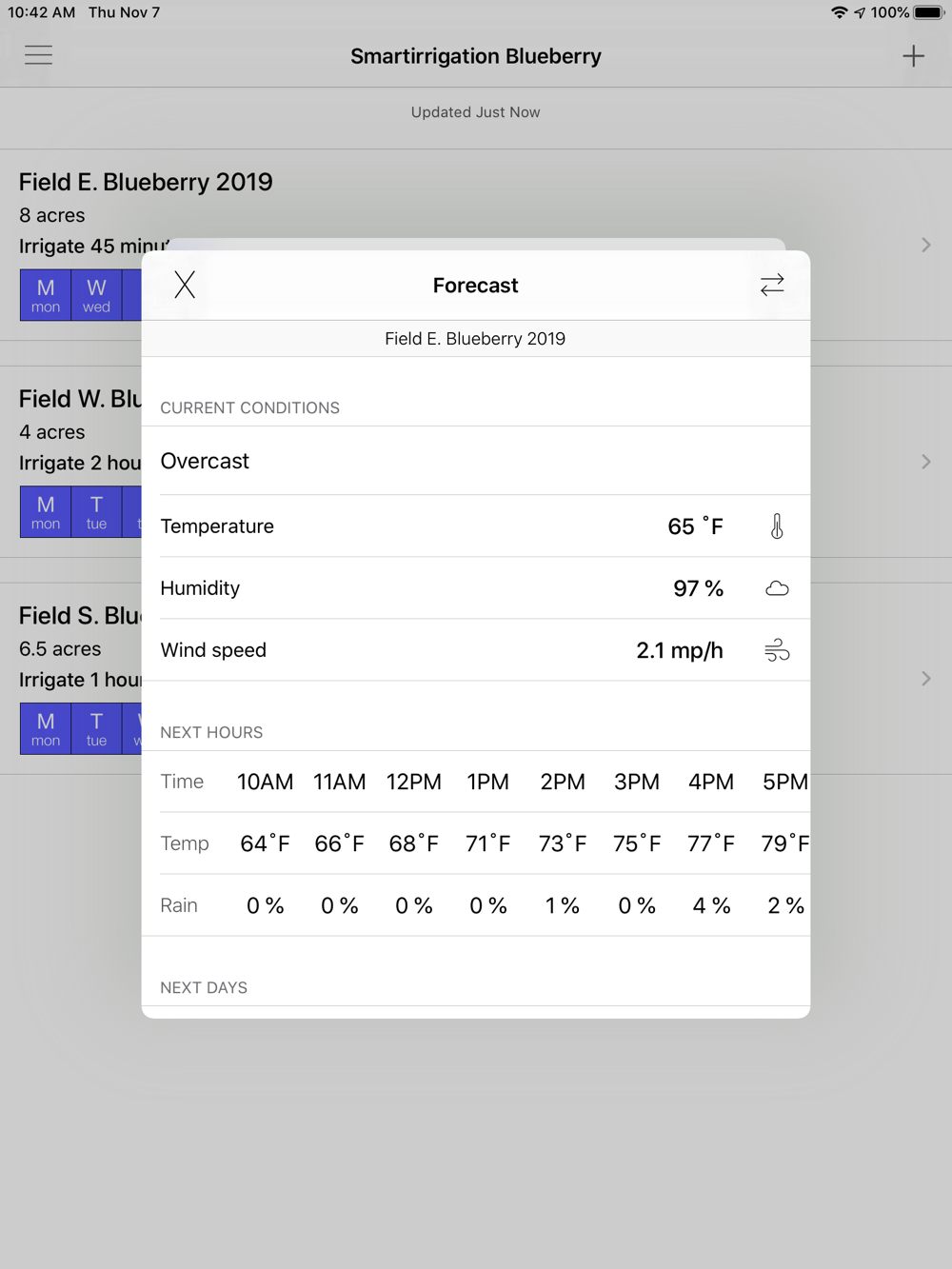
Task: Tap the wind icon beside Wind speed
Action: pyautogui.click(x=777, y=650)
